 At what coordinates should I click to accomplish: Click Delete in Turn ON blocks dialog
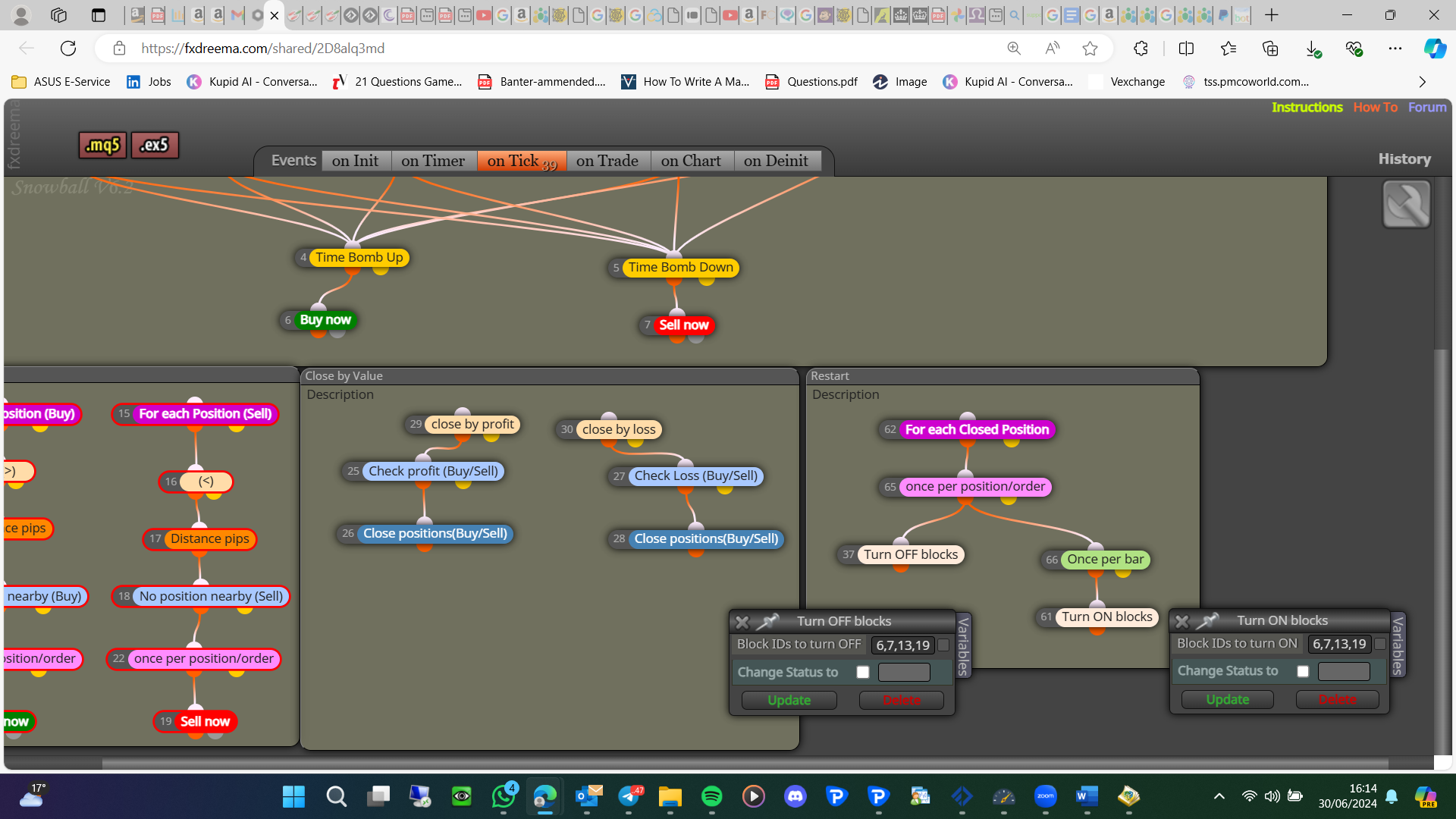tap(1338, 699)
